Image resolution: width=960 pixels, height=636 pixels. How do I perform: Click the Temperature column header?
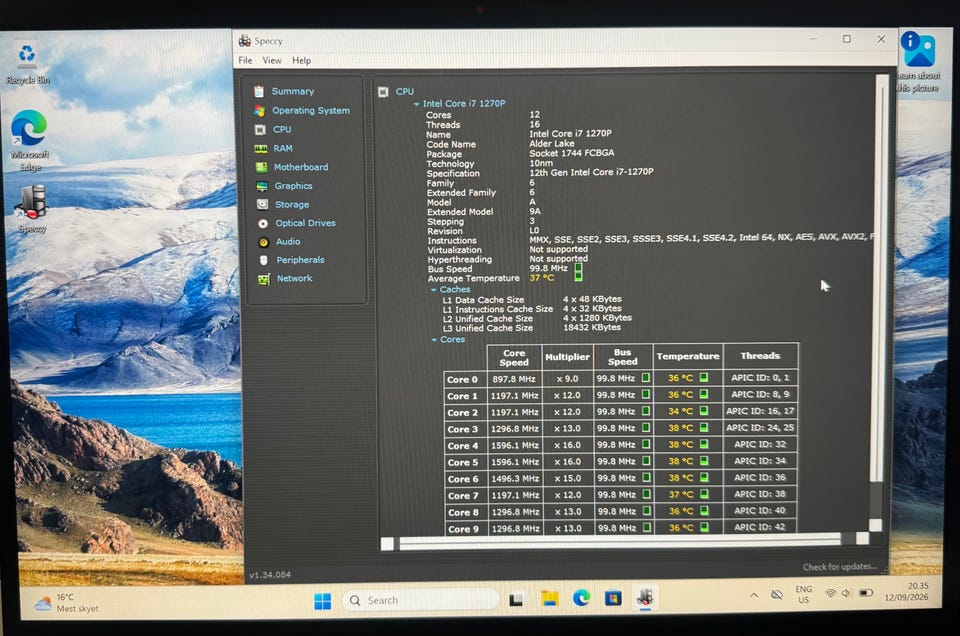[688, 356]
